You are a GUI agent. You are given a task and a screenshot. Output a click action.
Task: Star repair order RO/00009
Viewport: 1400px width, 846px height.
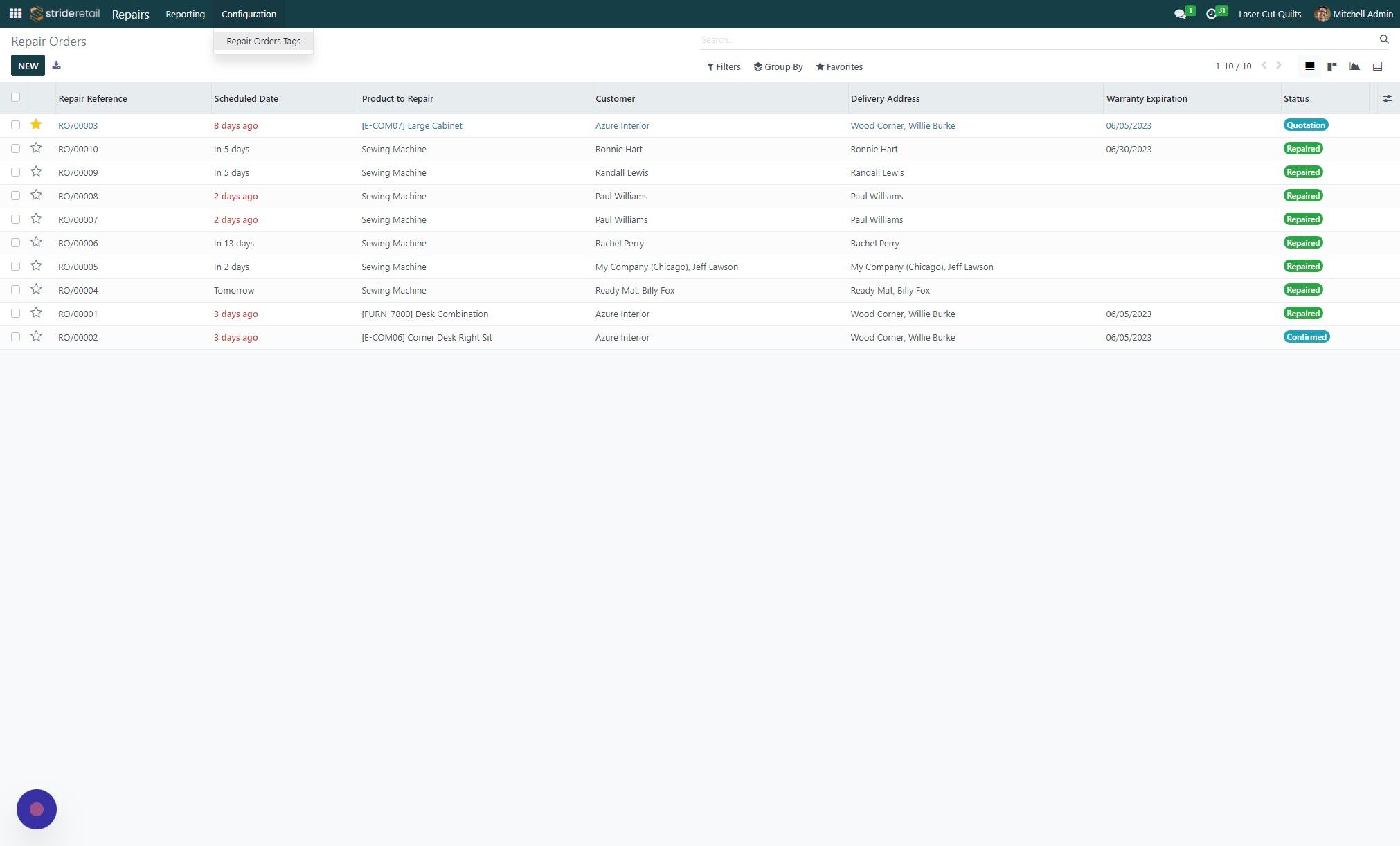pos(36,172)
